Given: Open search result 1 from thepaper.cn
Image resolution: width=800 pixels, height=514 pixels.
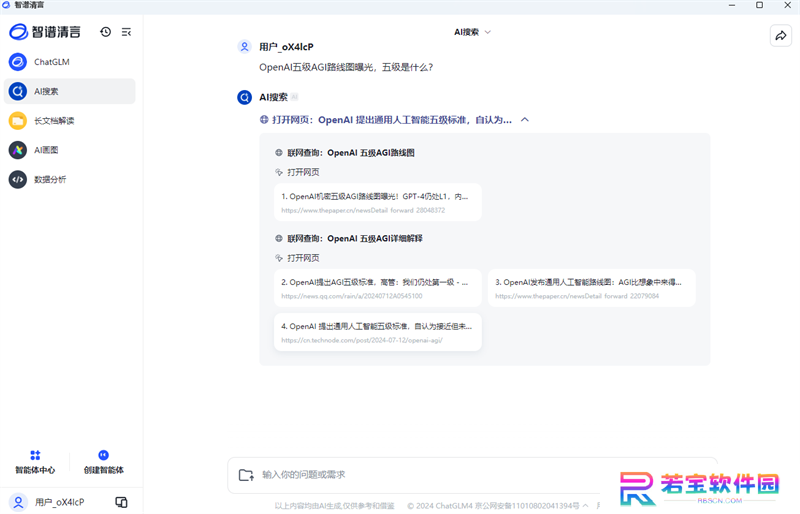Looking at the screenshot, I should (x=378, y=203).
